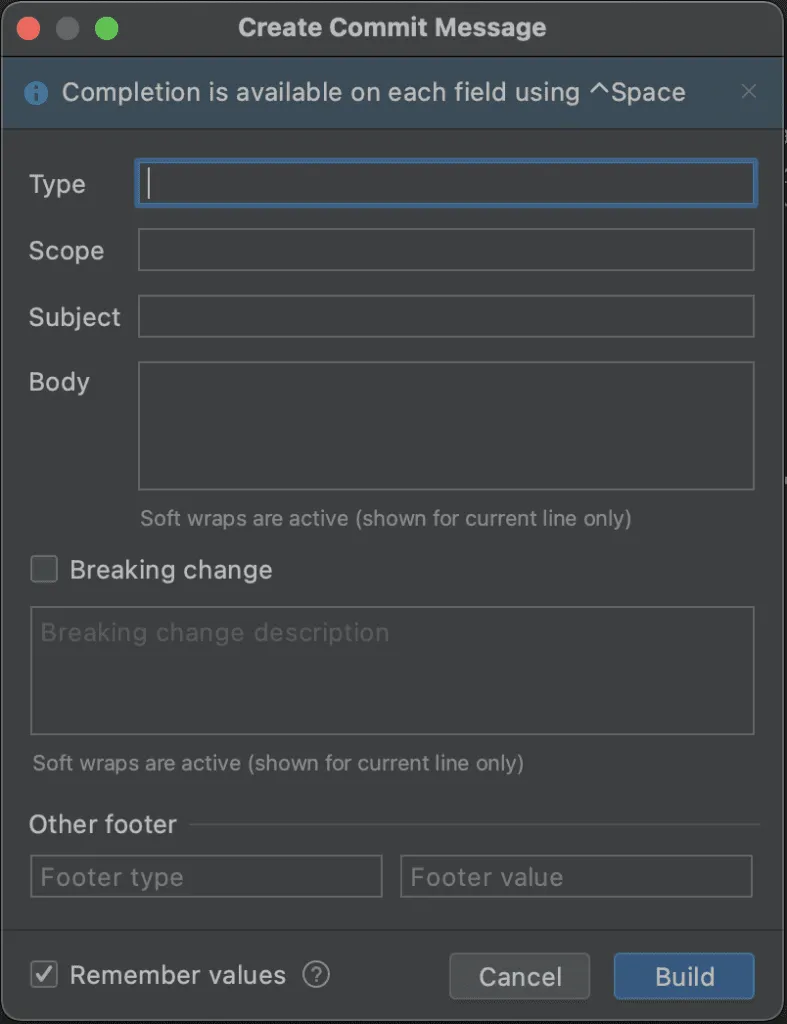The height and width of the screenshot is (1024, 787).
Task: Click the Breaking change description box
Action: coord(392,670)
